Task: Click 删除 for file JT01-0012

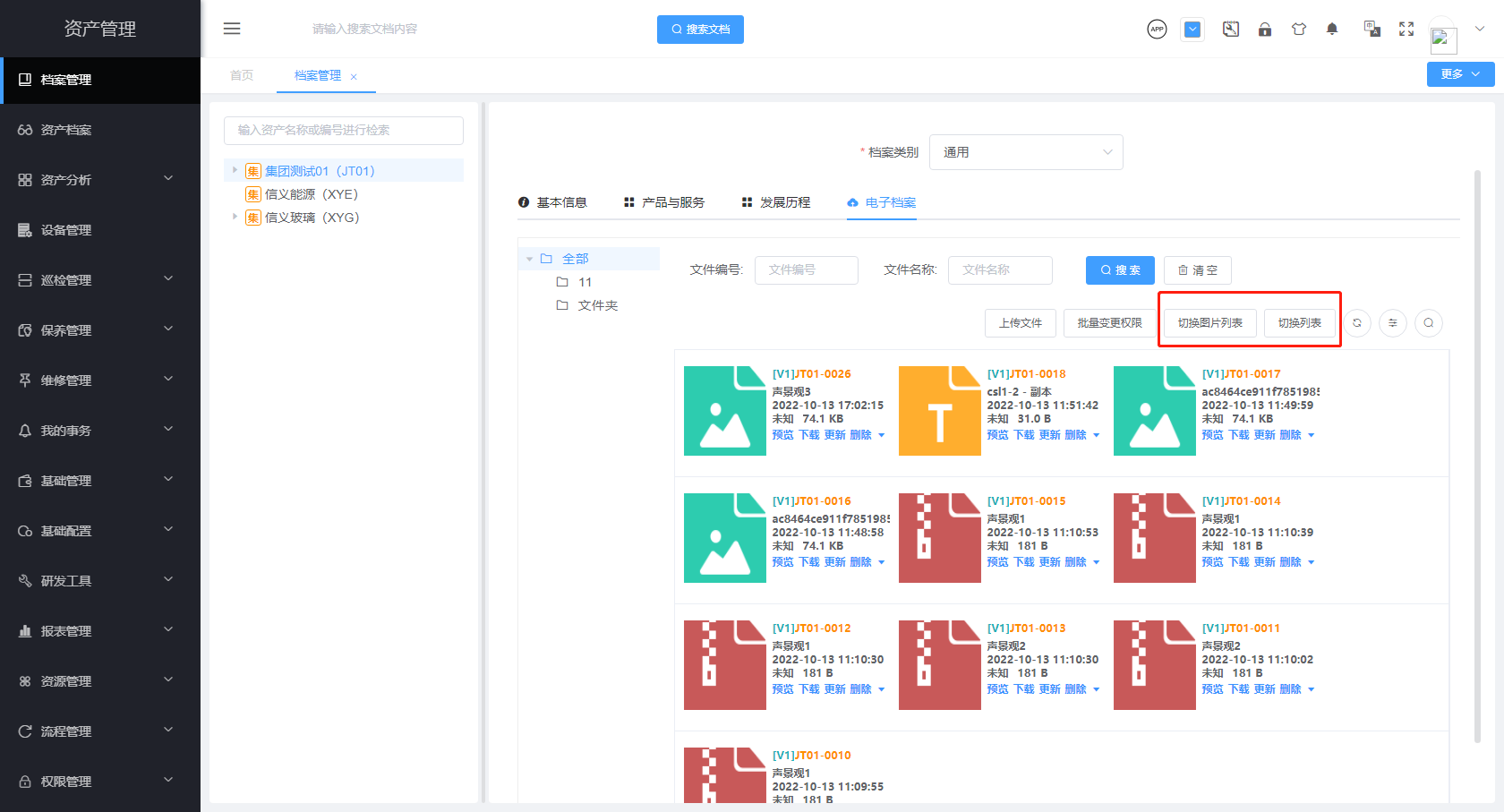Action: point(860,689)
